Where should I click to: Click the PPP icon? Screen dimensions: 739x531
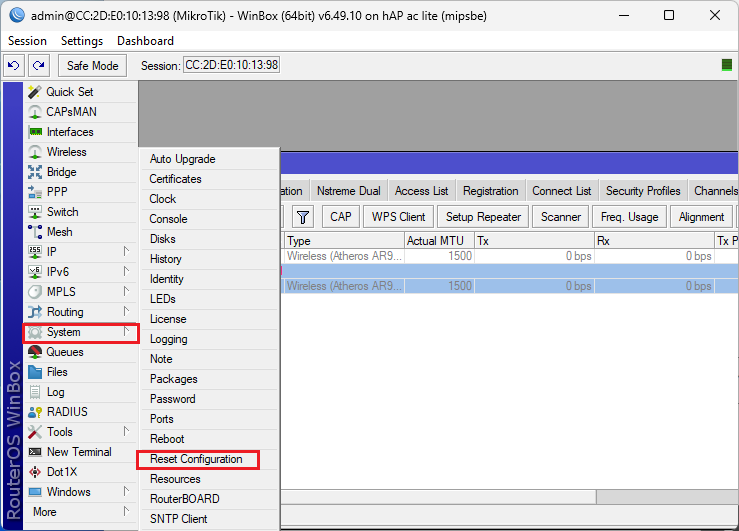[x=35, y=192]
